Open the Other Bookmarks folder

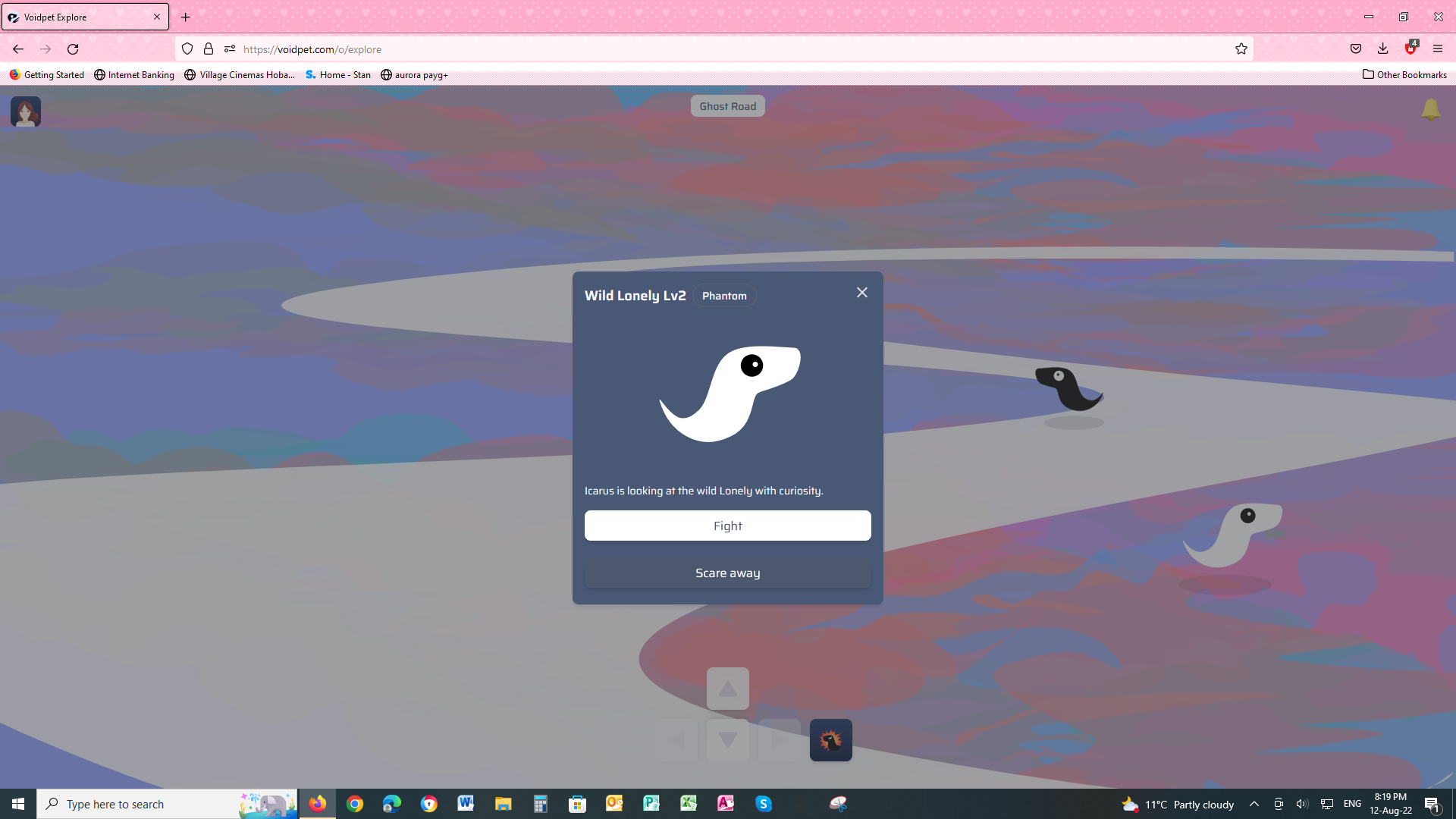point(1404,74)
